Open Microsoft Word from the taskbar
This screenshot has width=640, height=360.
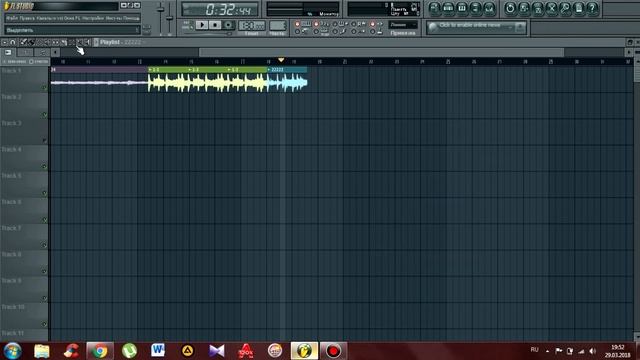pyautogui.click(x=158, y=351)
